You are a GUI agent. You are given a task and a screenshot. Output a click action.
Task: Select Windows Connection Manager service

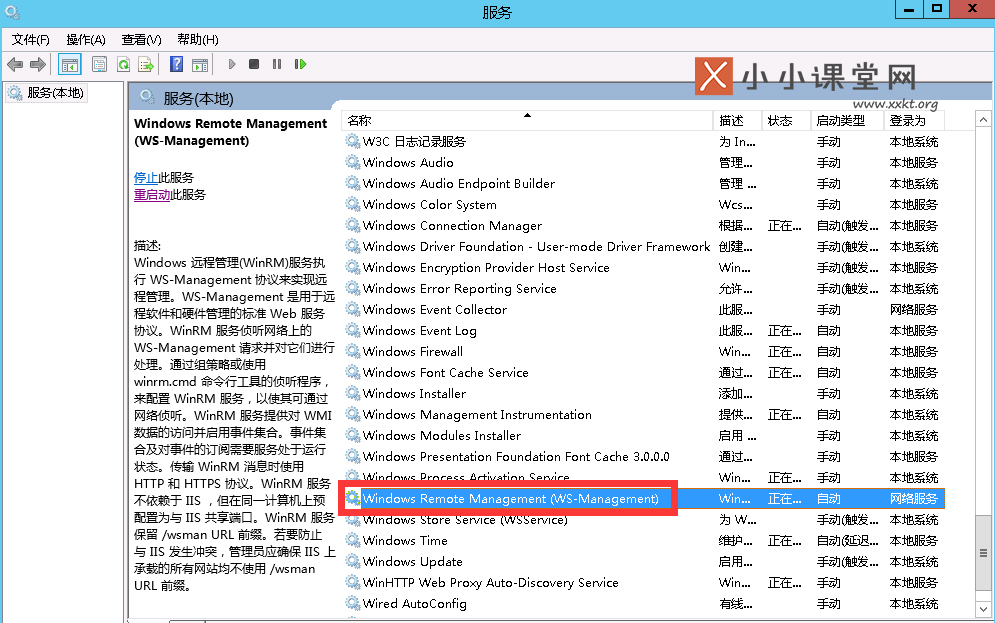[x=643, y=225]
